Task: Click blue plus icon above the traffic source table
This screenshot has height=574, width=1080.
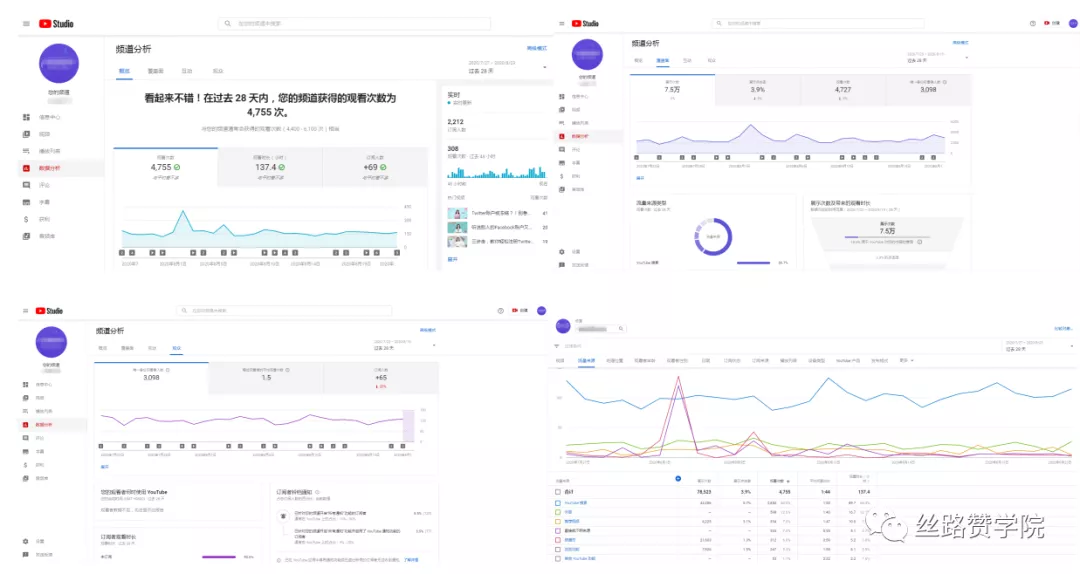Action: (x=678, y=478)
